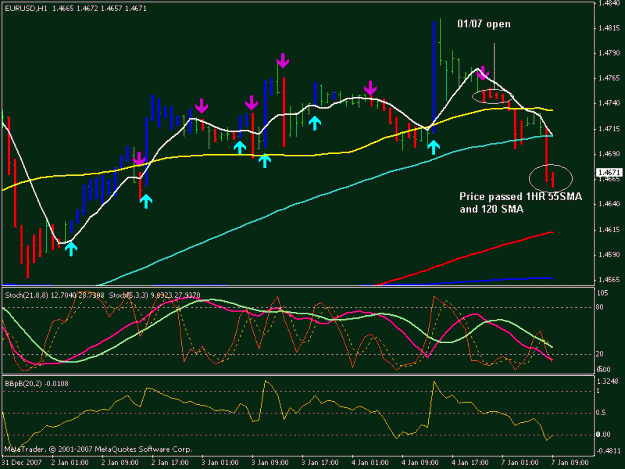The height and width of the screenshot is (469, 625).
Task: Click the 1.4765 price axis label
Action: 609,78
